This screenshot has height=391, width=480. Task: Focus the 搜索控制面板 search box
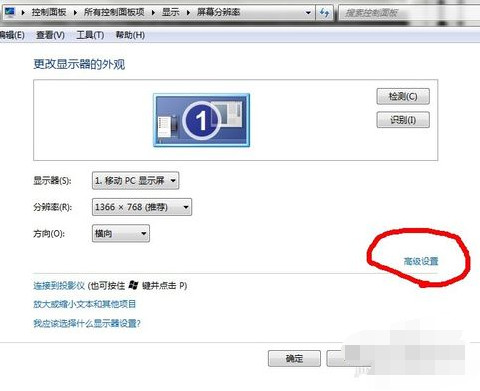(x=410, y=13)
